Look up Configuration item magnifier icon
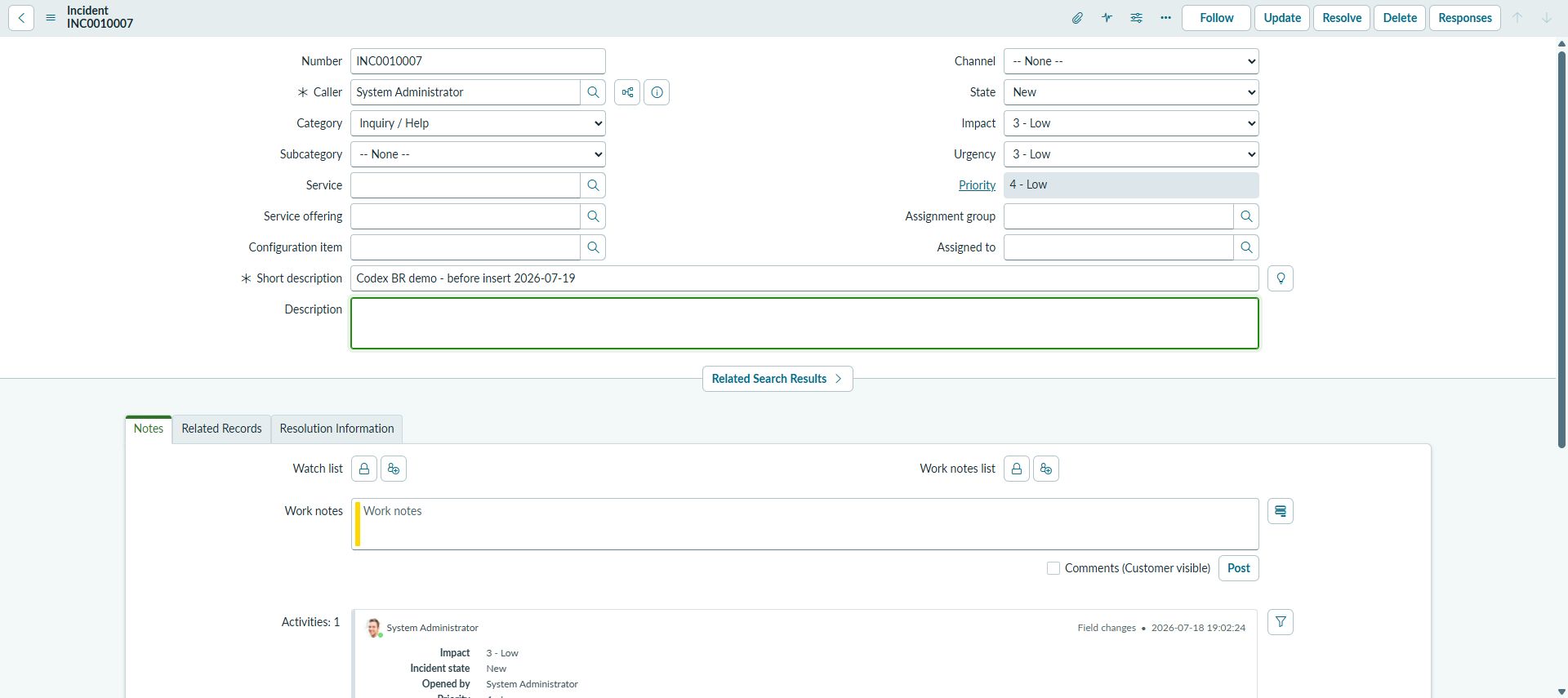1568x698 pixels. pyautogui.click(x=593, y=247)
